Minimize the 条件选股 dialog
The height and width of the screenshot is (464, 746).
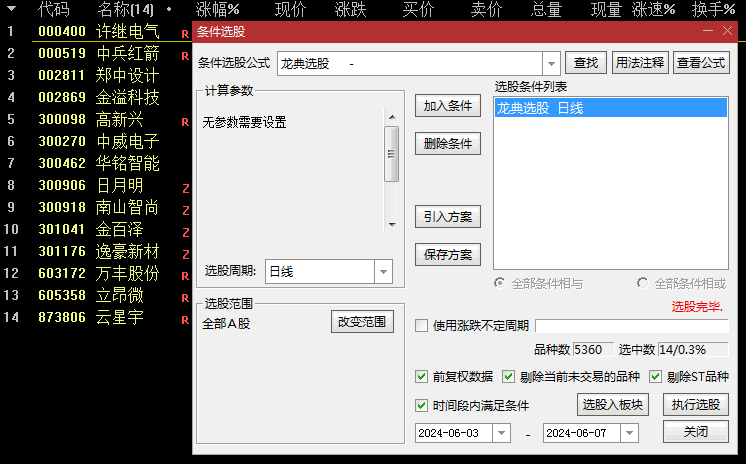[708, 31]
